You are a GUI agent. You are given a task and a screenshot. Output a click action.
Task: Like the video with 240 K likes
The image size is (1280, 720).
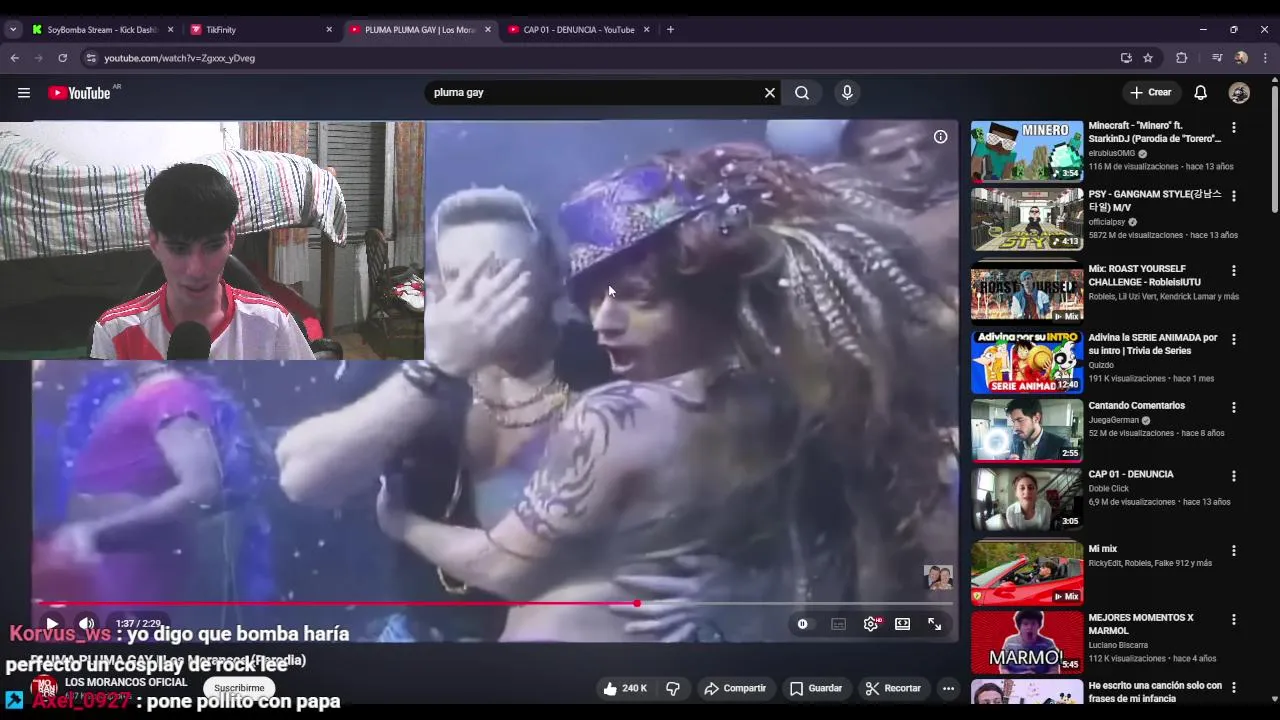tap(625, 688)
